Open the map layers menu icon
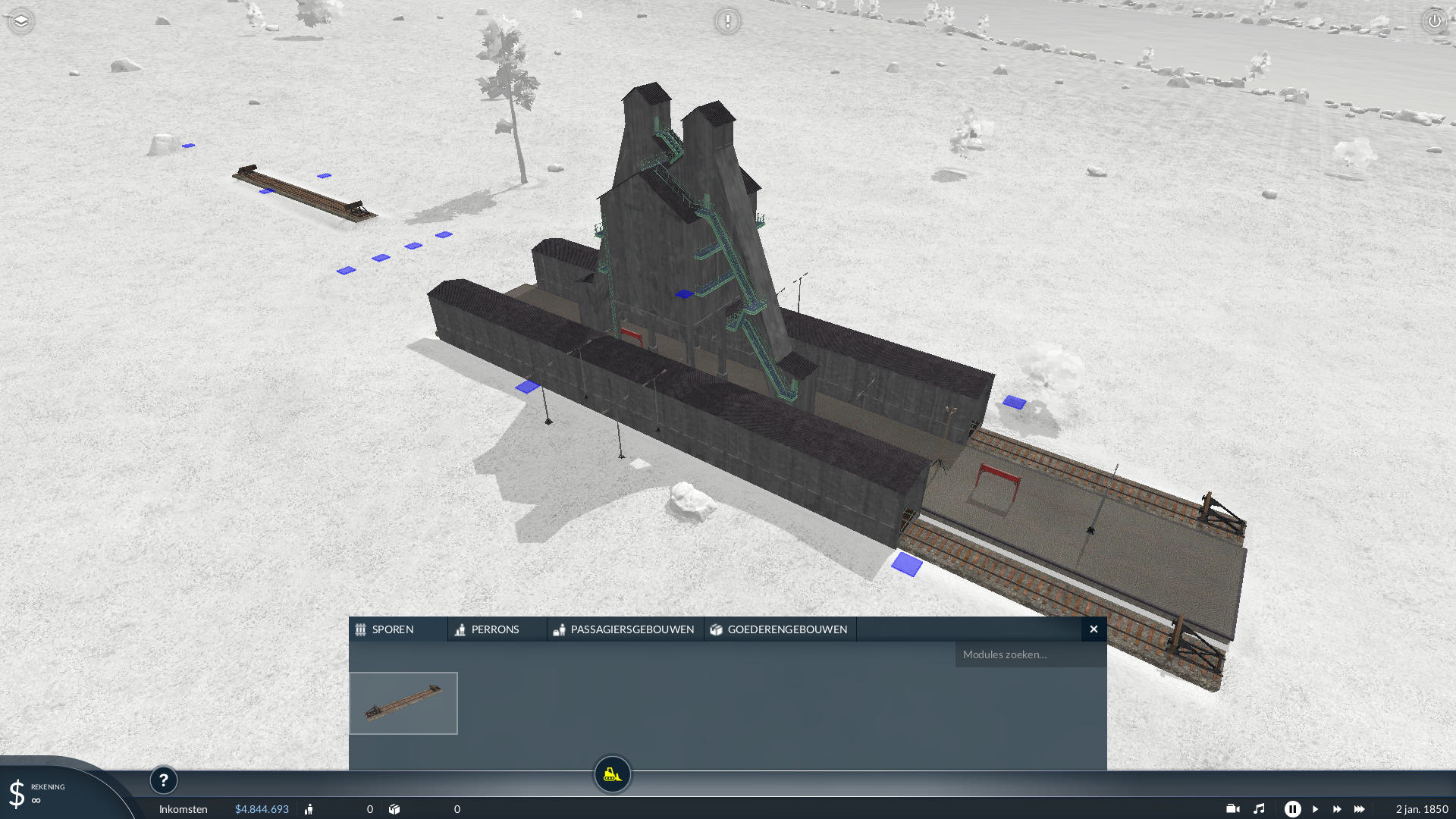The image size is (1456, 819). [x=21, y=21]
